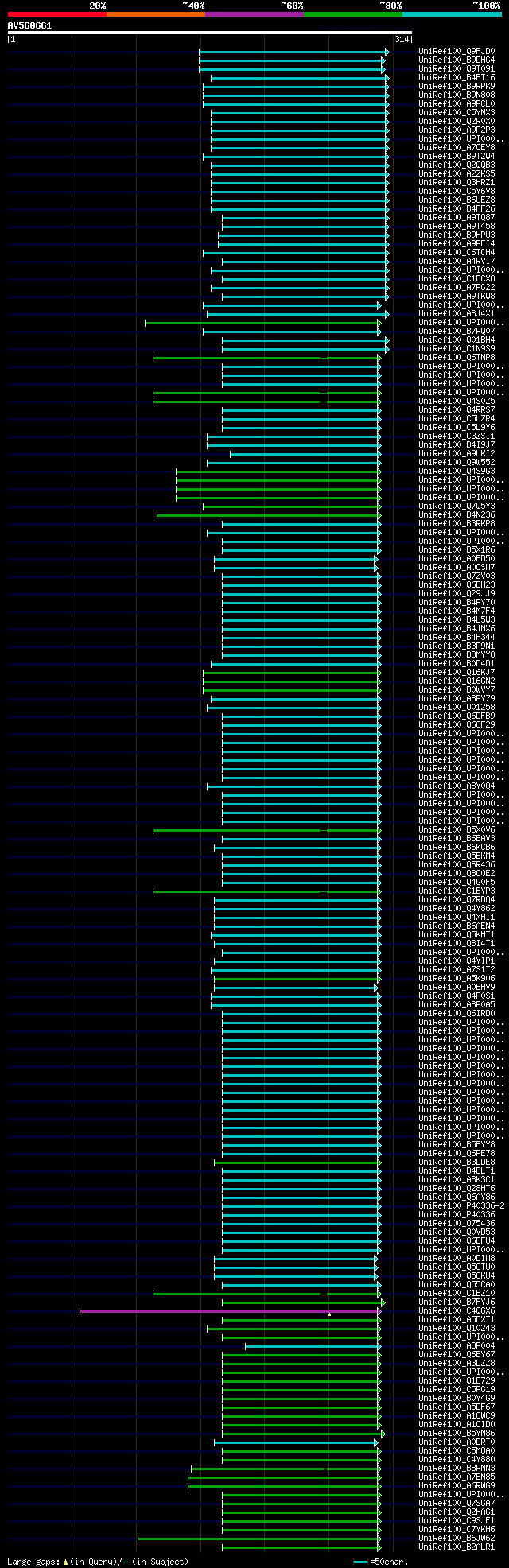Click UniRef100_B5FYY8 label
The height and width of the screenshot is (1568, 509).
(x=457, y=1144)
